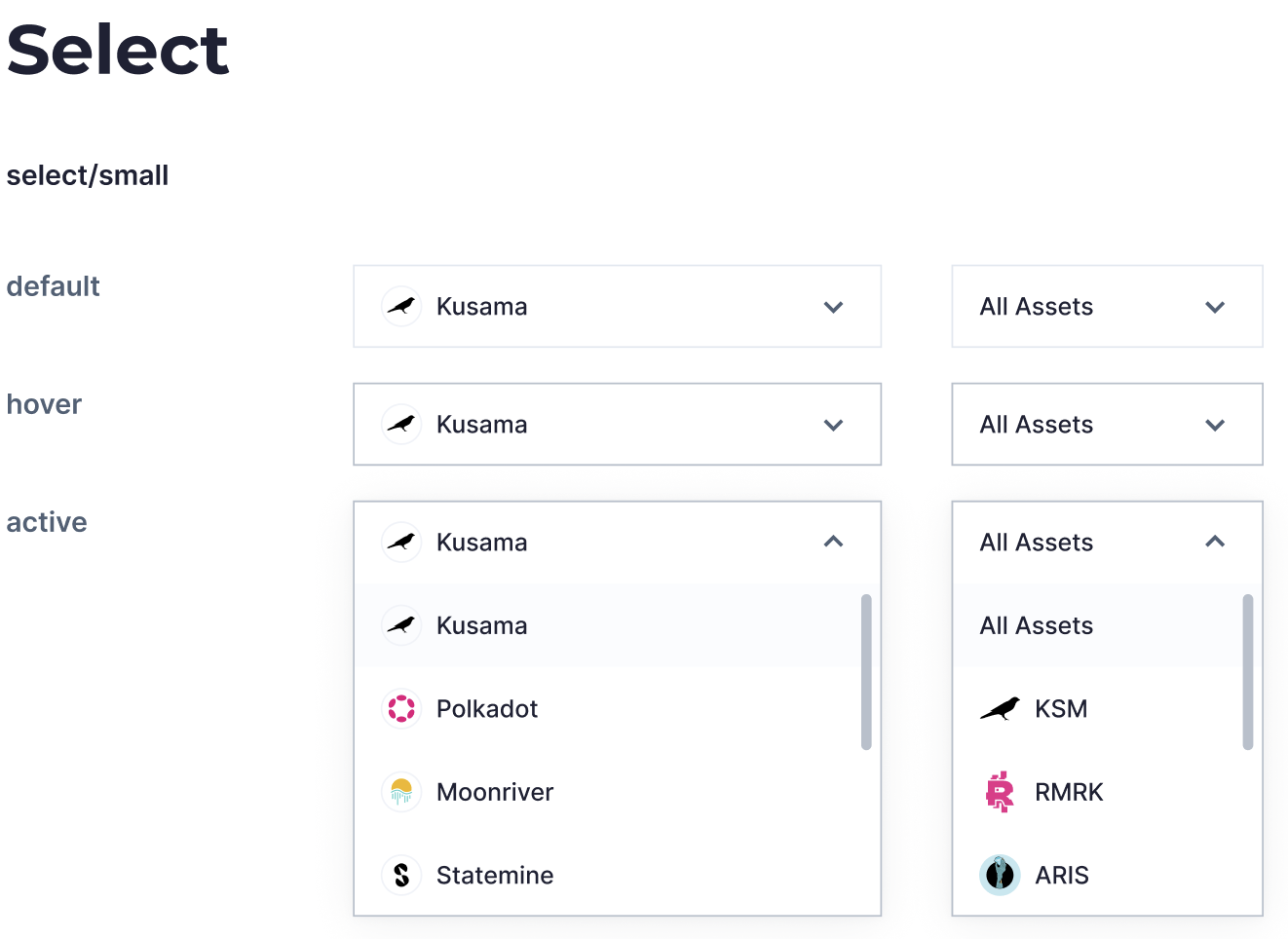
Task: Collapse the active All Assets dropdown
Action: (x=1215, y=542)
